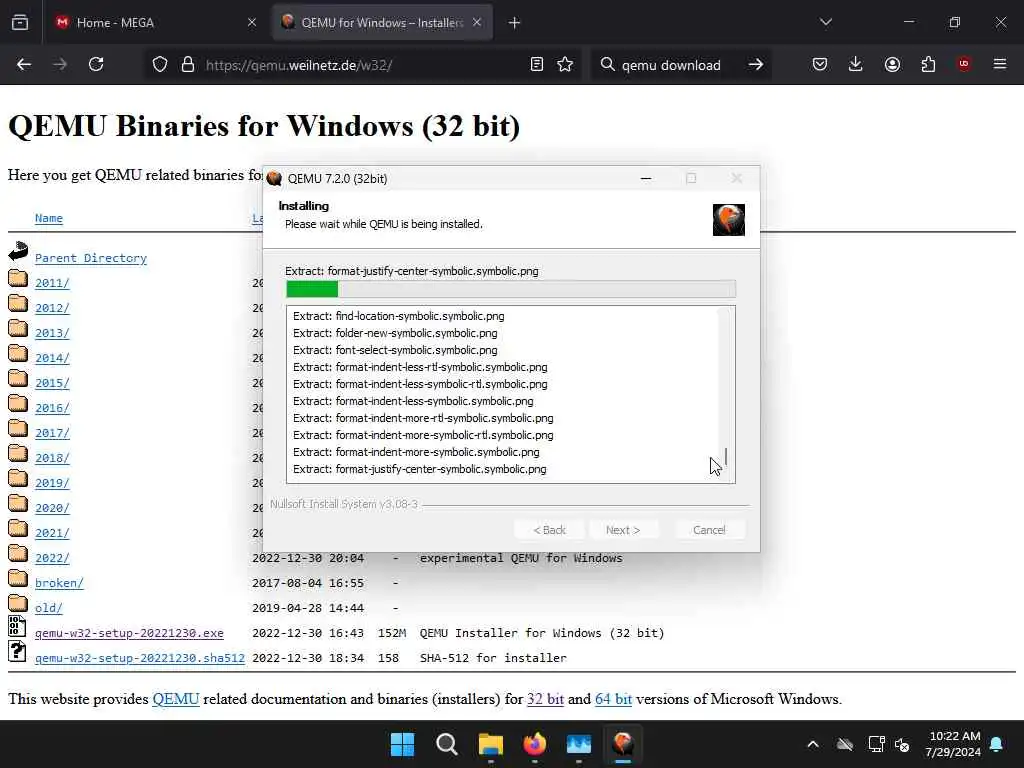Click < Back in QEMU installer
1024x768 pixels.
(x=549, y=530)
